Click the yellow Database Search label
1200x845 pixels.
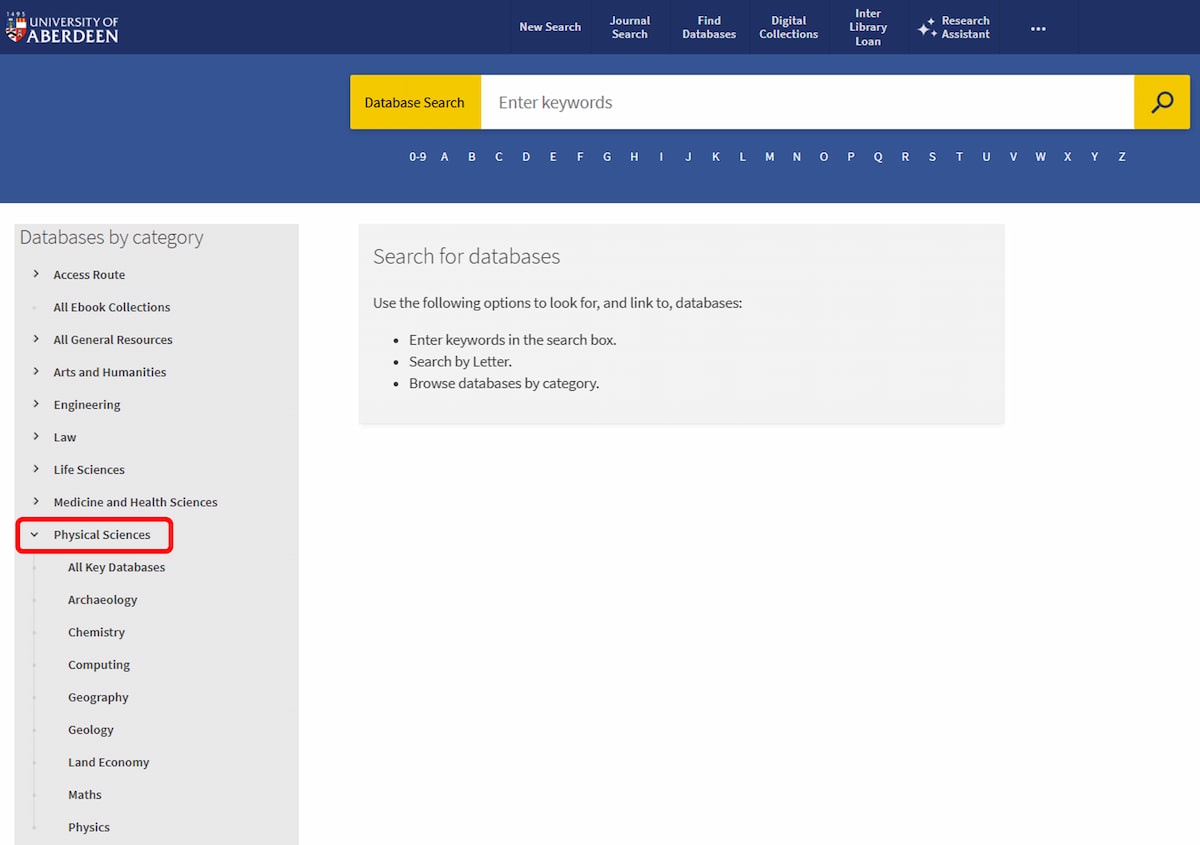[x=415, y=101]
